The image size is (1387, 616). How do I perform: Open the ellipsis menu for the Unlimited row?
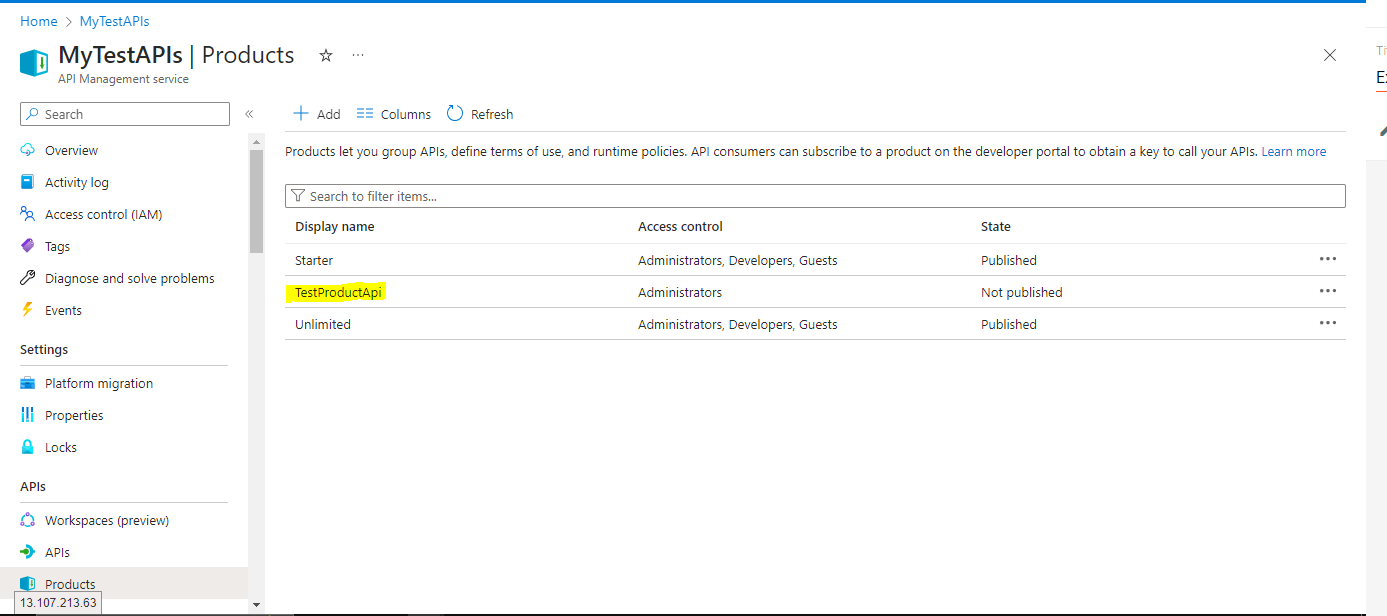coord(1328,323)
